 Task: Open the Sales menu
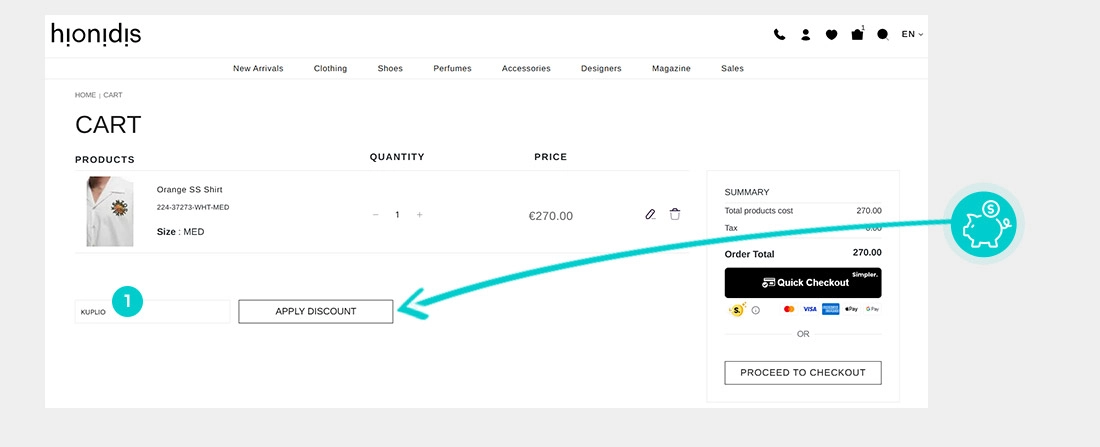point(732,68)
